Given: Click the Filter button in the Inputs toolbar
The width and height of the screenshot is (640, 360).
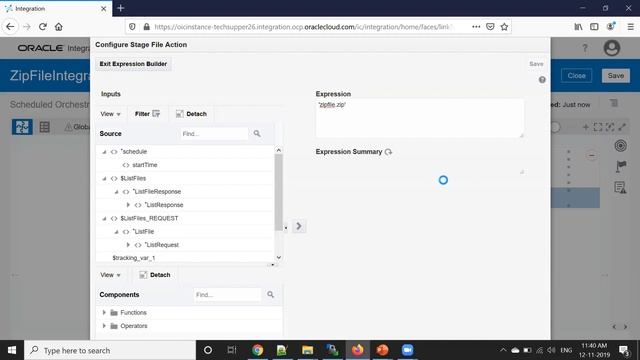Looking at the screenshot, I should point(147,114).
